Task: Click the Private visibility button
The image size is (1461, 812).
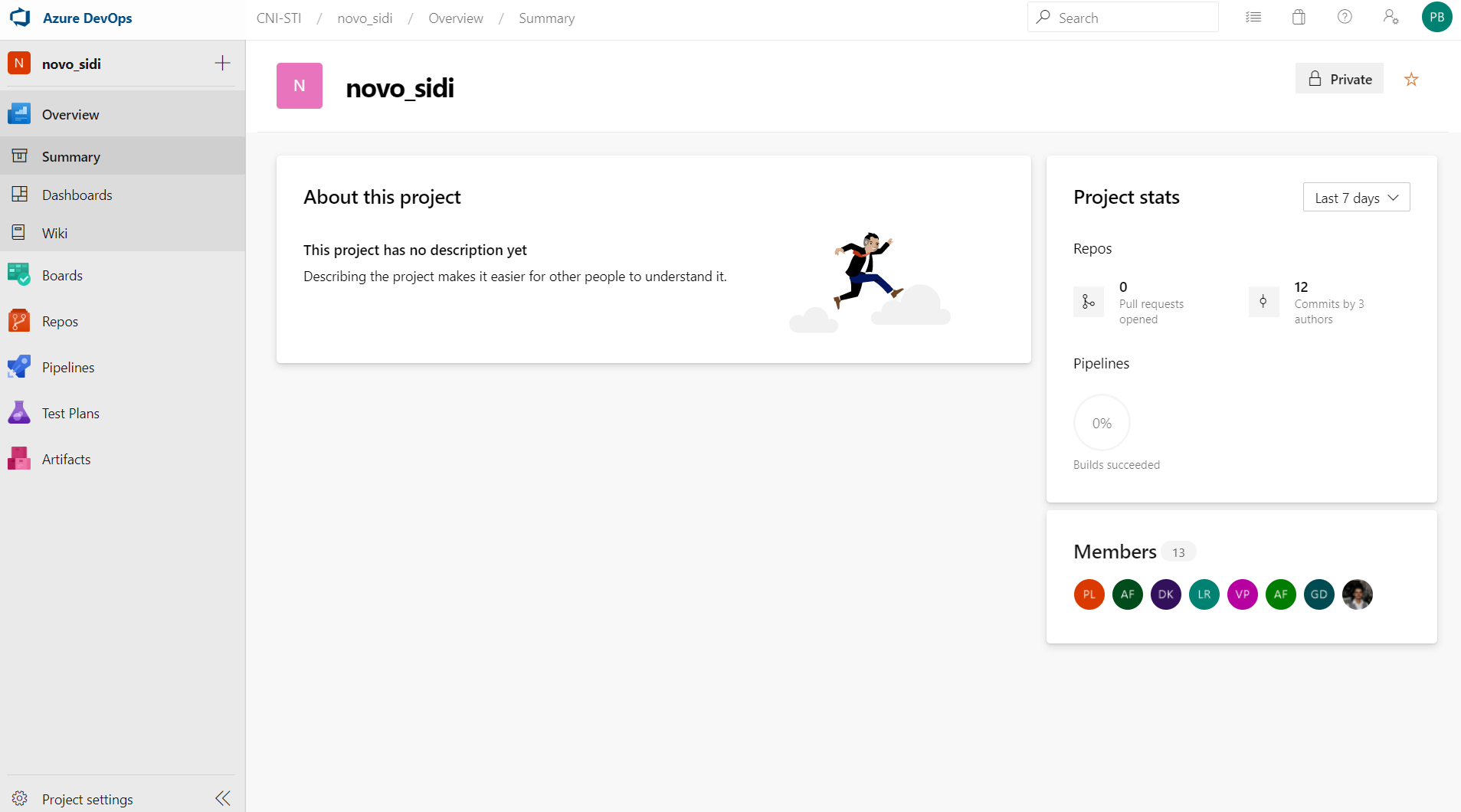Action: (x=1339, y=79)
